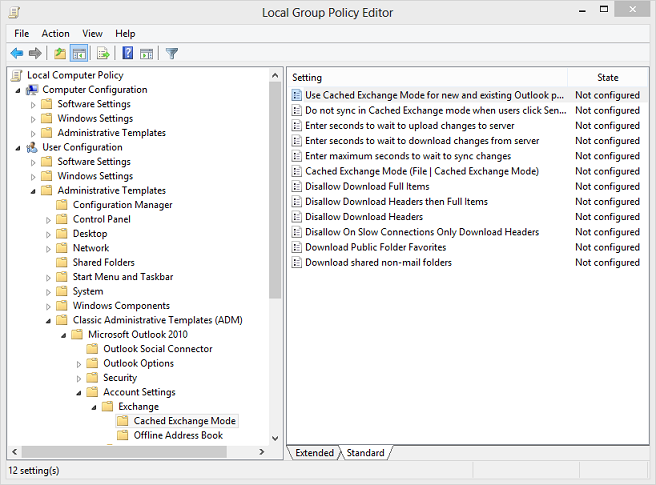Open the Help menu

click(x=125, y=33)
